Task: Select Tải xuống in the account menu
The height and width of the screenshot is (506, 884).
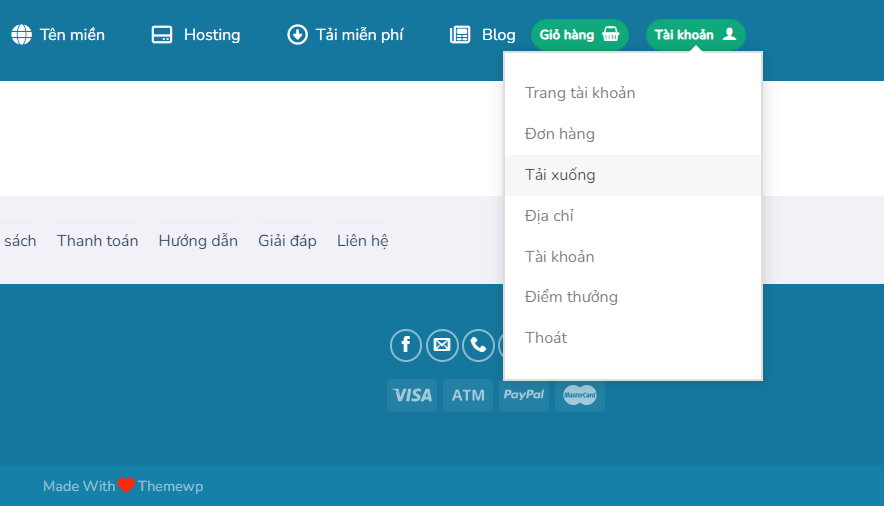Action: click(x=560, y=175)
